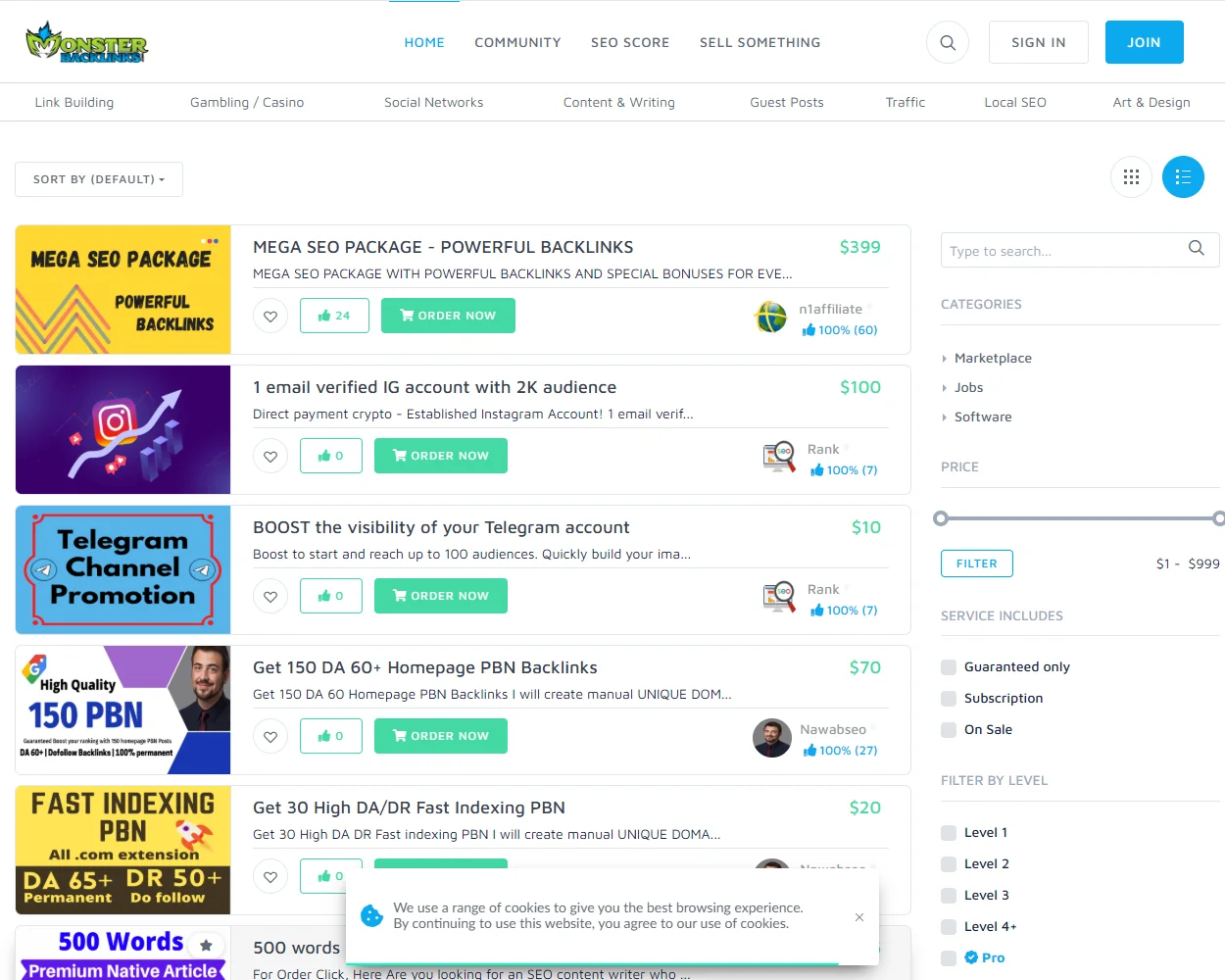Order the 150 DA 60+ Homepage PBN Backlinks gig
The width and height of the screenshot is (1225, 980).
point(440,736)
